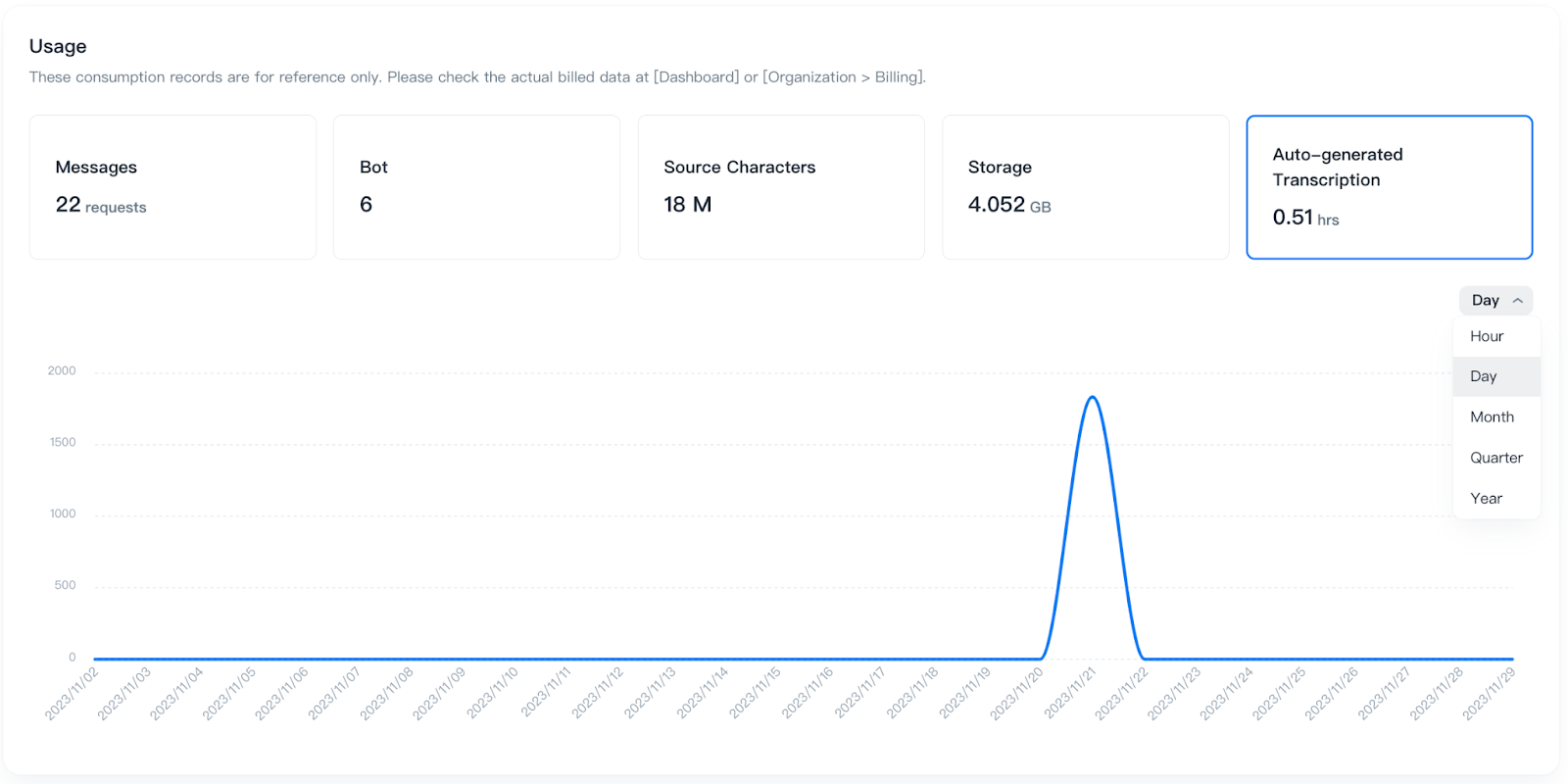This screenshot has height=784, width=1568.
Task: Click the 2023/11/02 x-axis date label
Action: tap(73, 694)
